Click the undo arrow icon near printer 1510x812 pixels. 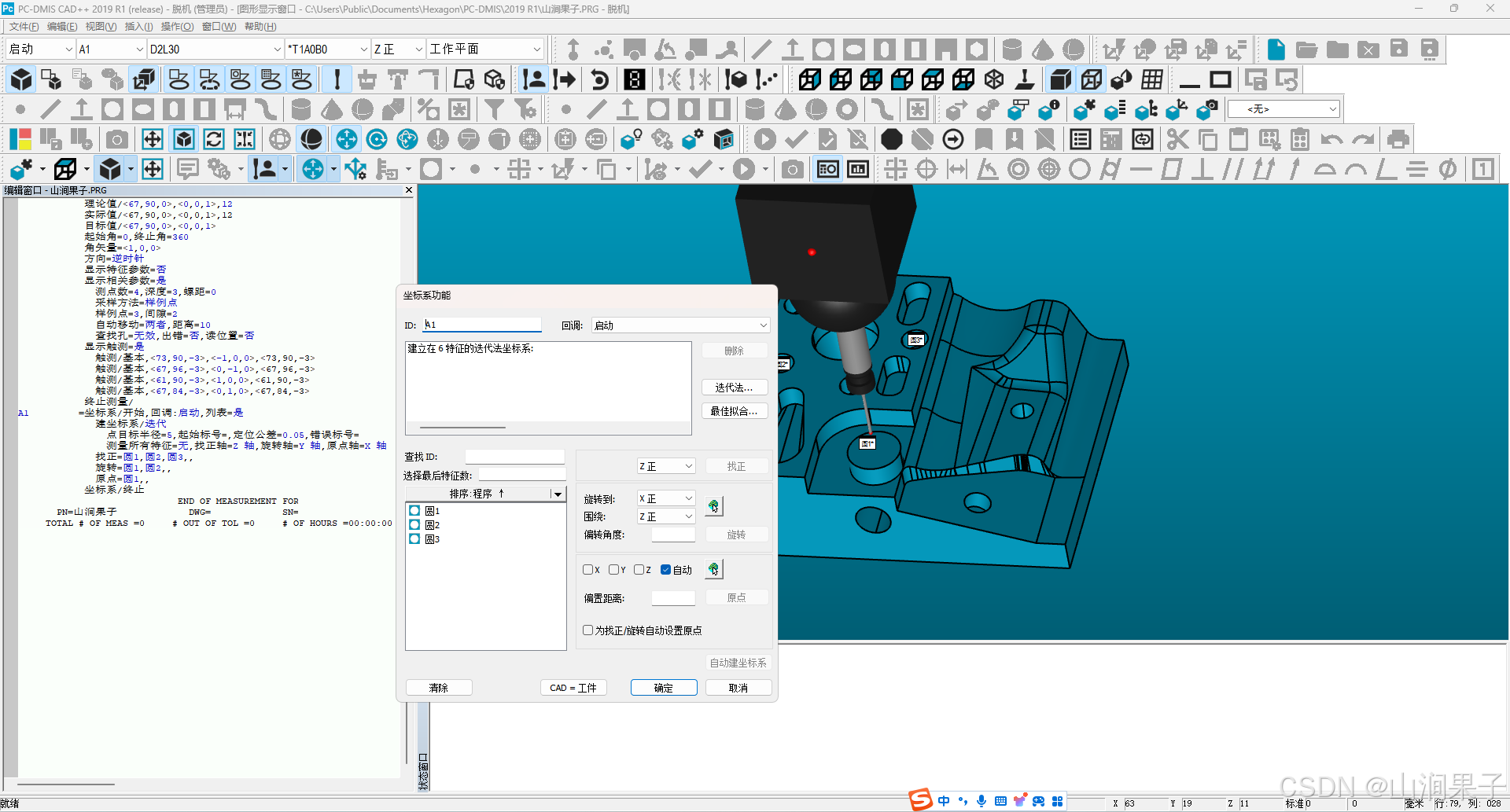pos(1331,140)
